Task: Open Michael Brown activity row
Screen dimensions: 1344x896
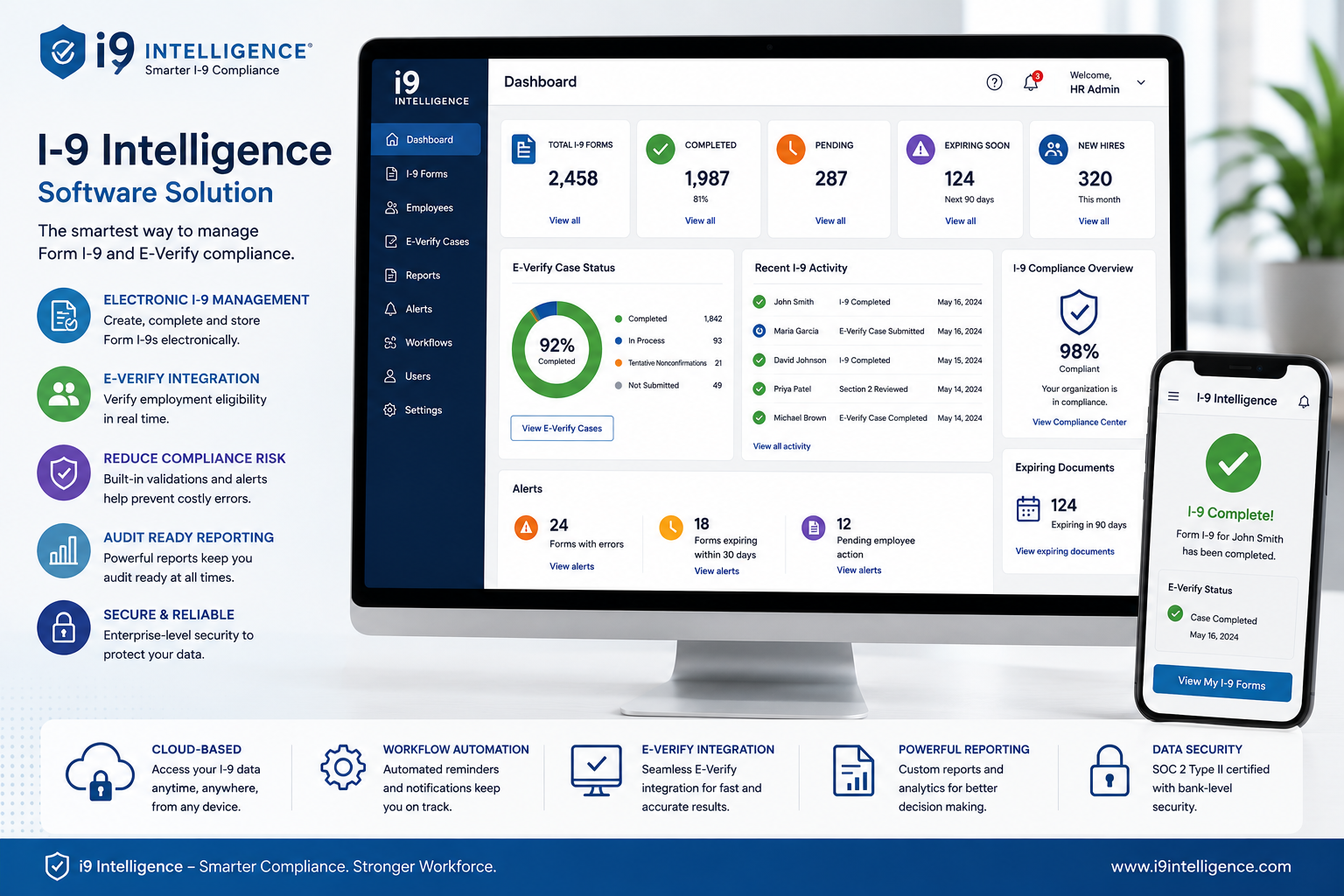Action: point(867,418)
